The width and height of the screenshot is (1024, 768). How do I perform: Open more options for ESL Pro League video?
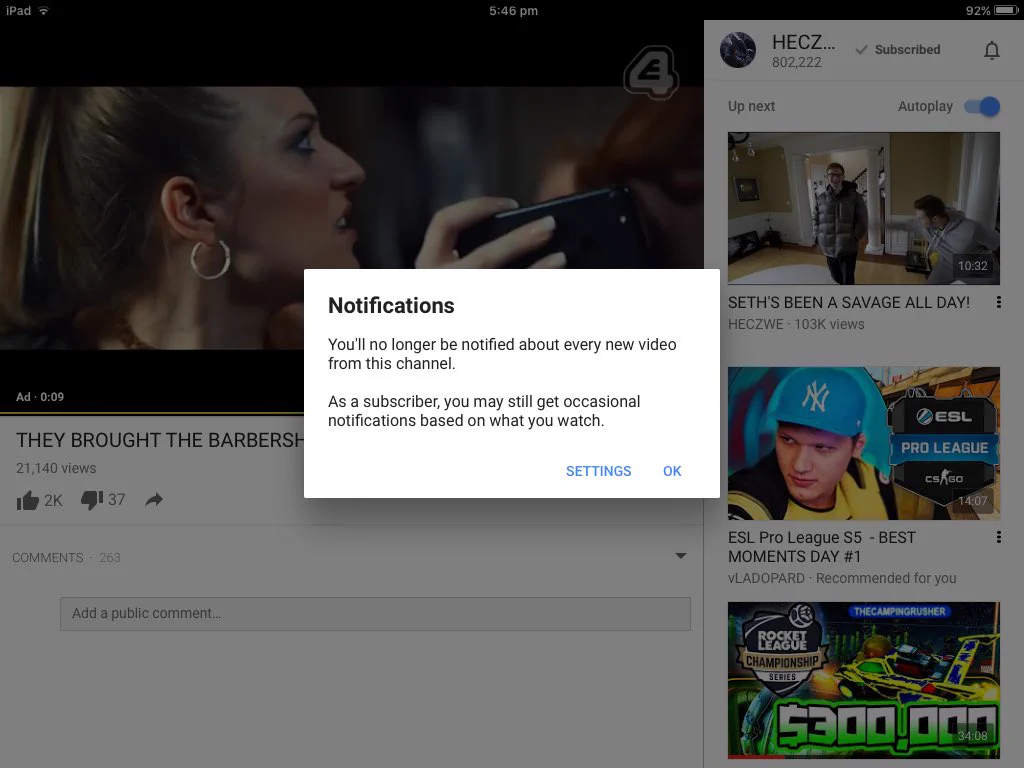point(999,537)
